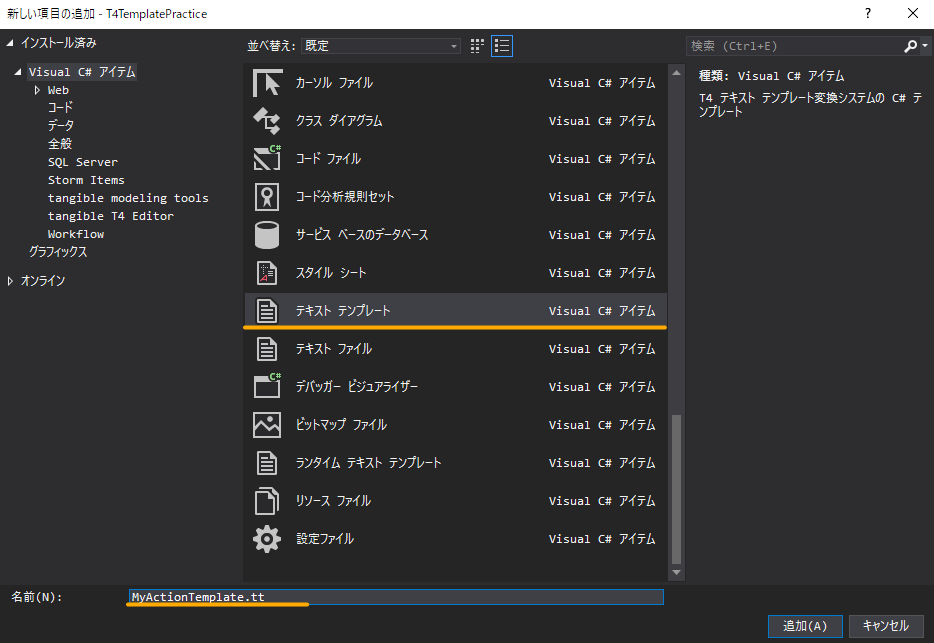934x643 pixels.
Task: Open search options dropdown arrow
Action: (x=925, y=46)
